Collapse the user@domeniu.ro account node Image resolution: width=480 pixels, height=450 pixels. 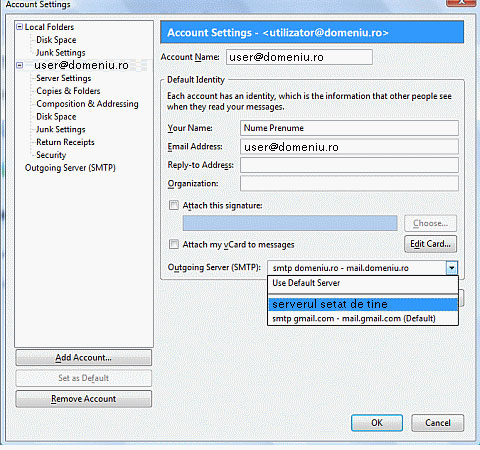20,65
